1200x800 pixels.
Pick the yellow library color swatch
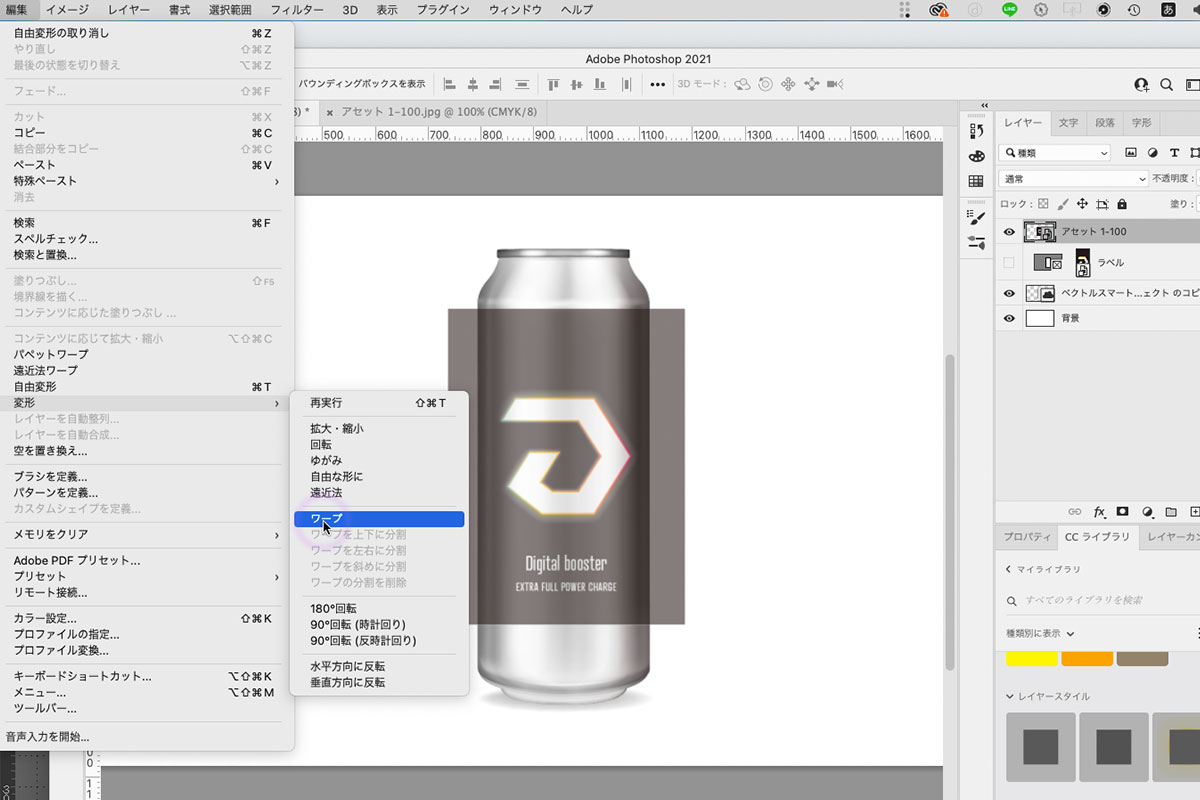click(x=1031, y=658)
